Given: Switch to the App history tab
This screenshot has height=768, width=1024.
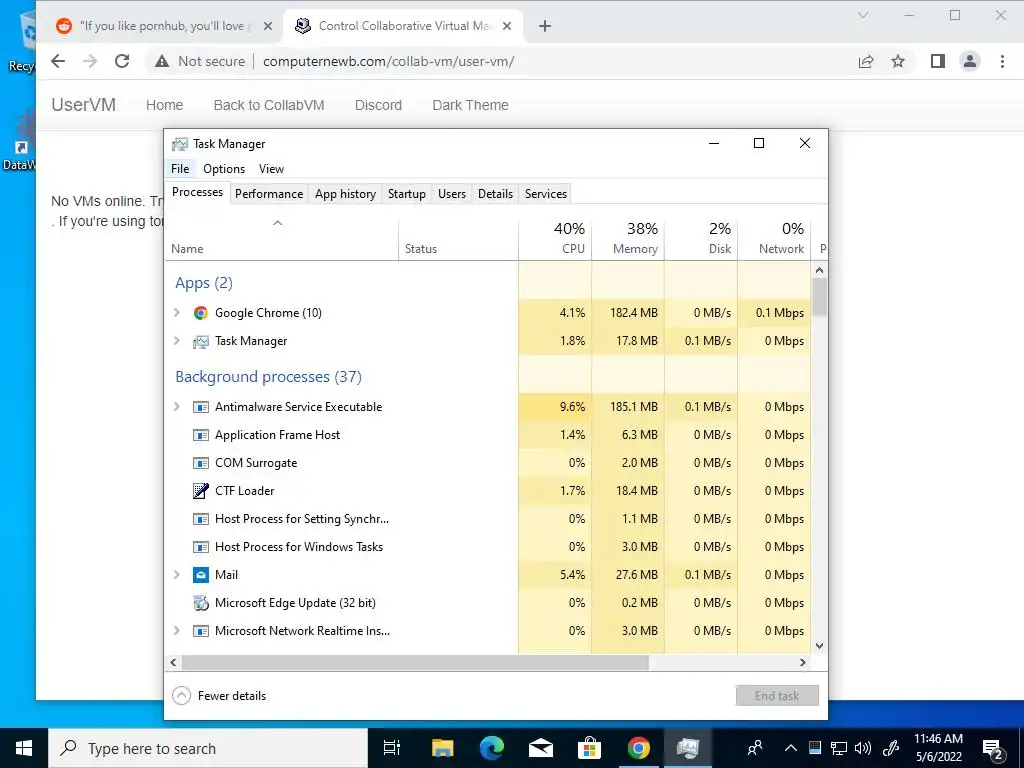Looking at the screenshot, I should pyautogui.click(x=345, y=194).
